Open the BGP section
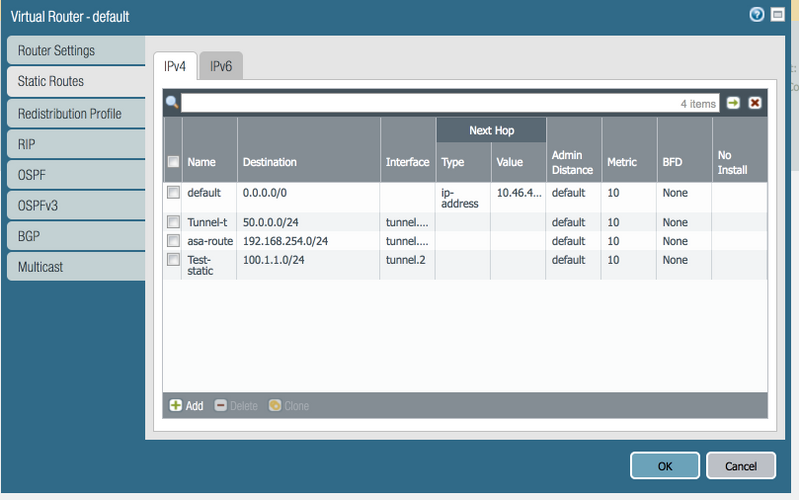 click(75, 236)
